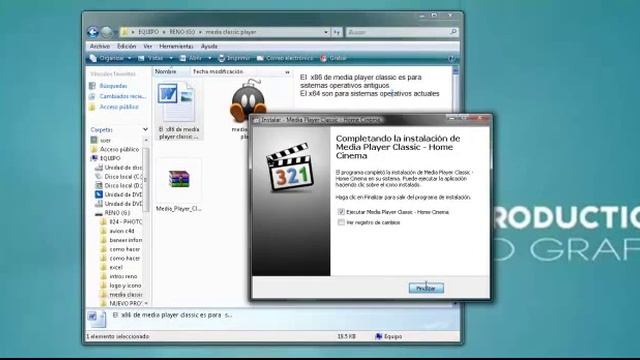Screen dimensions: 640x360
Task: Select Disco local (C:) in tree
Action: point(118,176)
